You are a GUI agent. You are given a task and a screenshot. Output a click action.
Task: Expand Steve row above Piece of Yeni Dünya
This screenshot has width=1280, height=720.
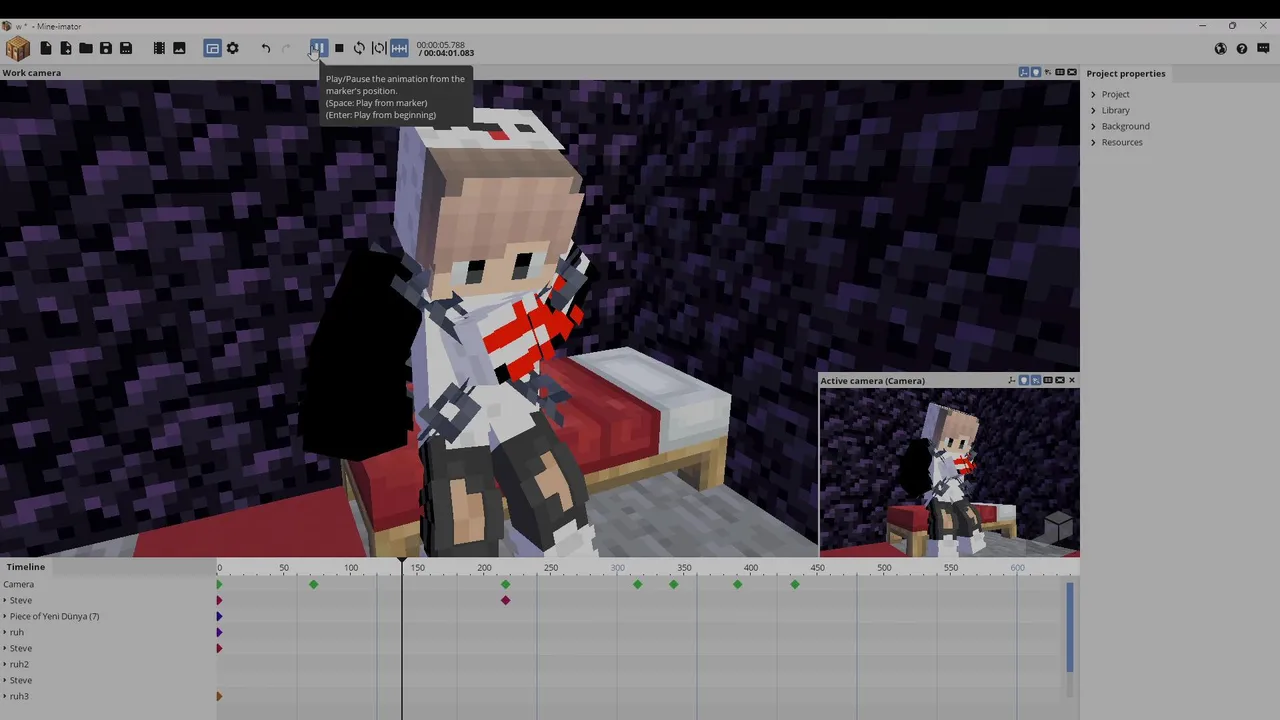click(5, 600)
